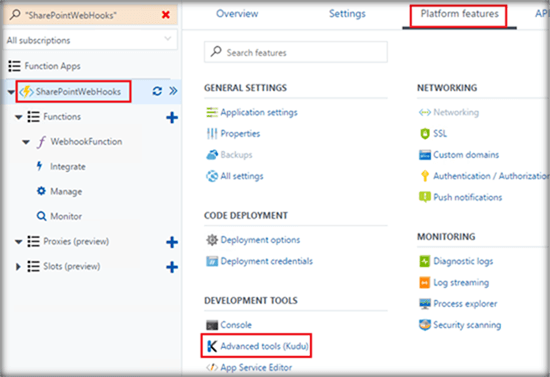
Task: Switch to the Settings tab
Action: [347, 14]
